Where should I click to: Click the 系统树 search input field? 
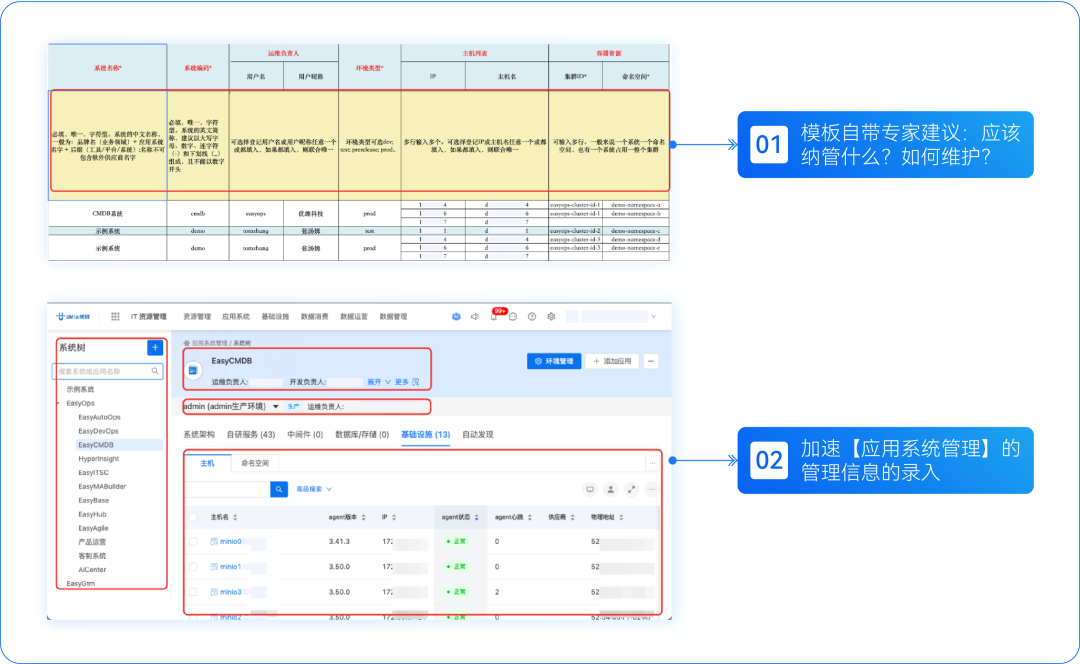[x=107, y=371]
